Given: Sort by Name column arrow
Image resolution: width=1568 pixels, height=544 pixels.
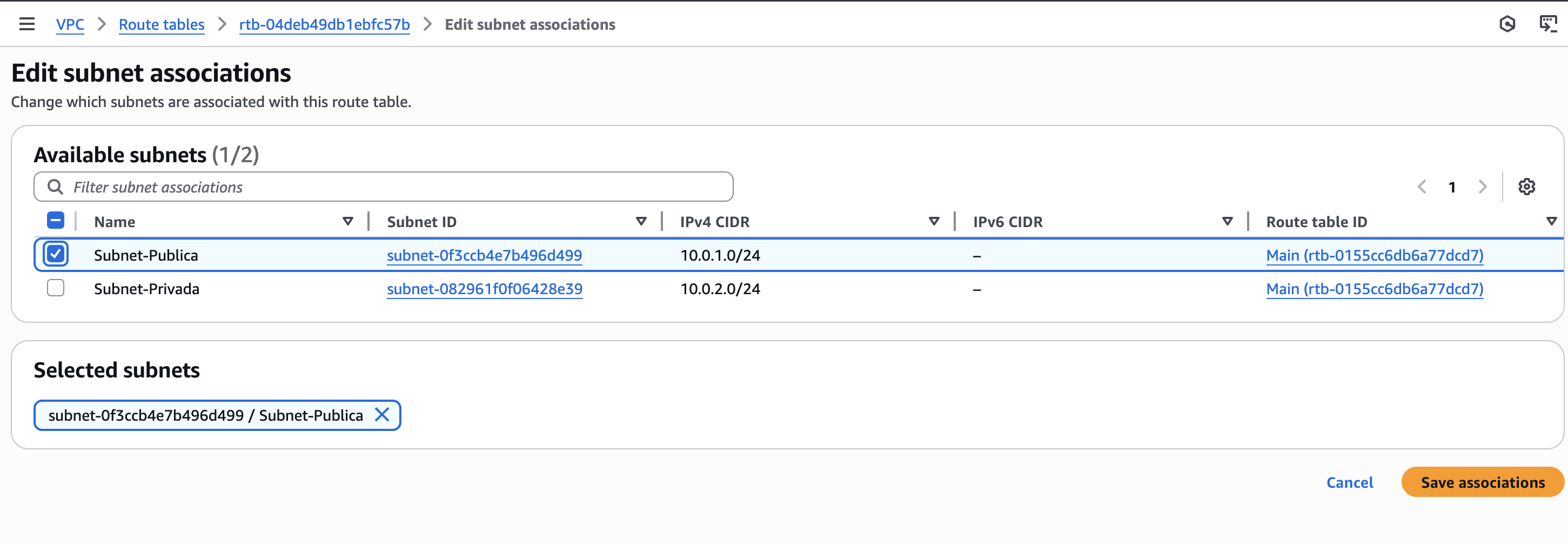Looking at the screenshot, I should pos(347,221).
